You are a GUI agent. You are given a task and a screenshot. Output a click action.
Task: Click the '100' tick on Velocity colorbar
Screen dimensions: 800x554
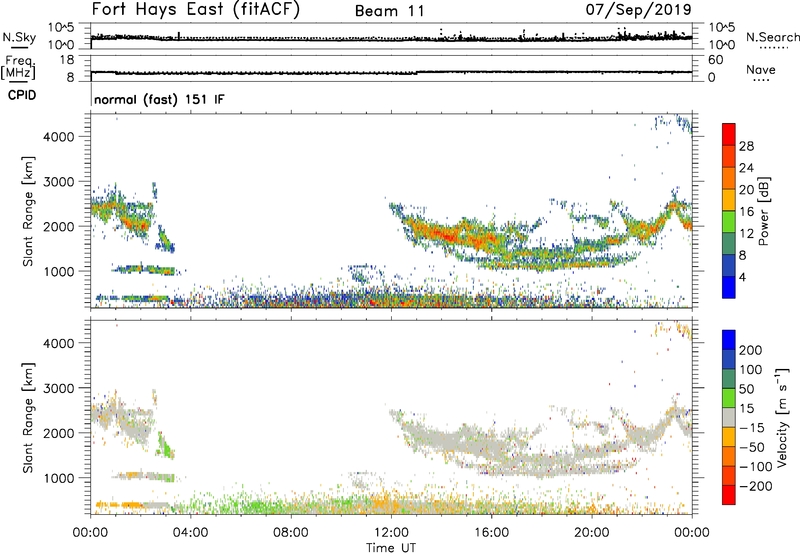[751, 369]
